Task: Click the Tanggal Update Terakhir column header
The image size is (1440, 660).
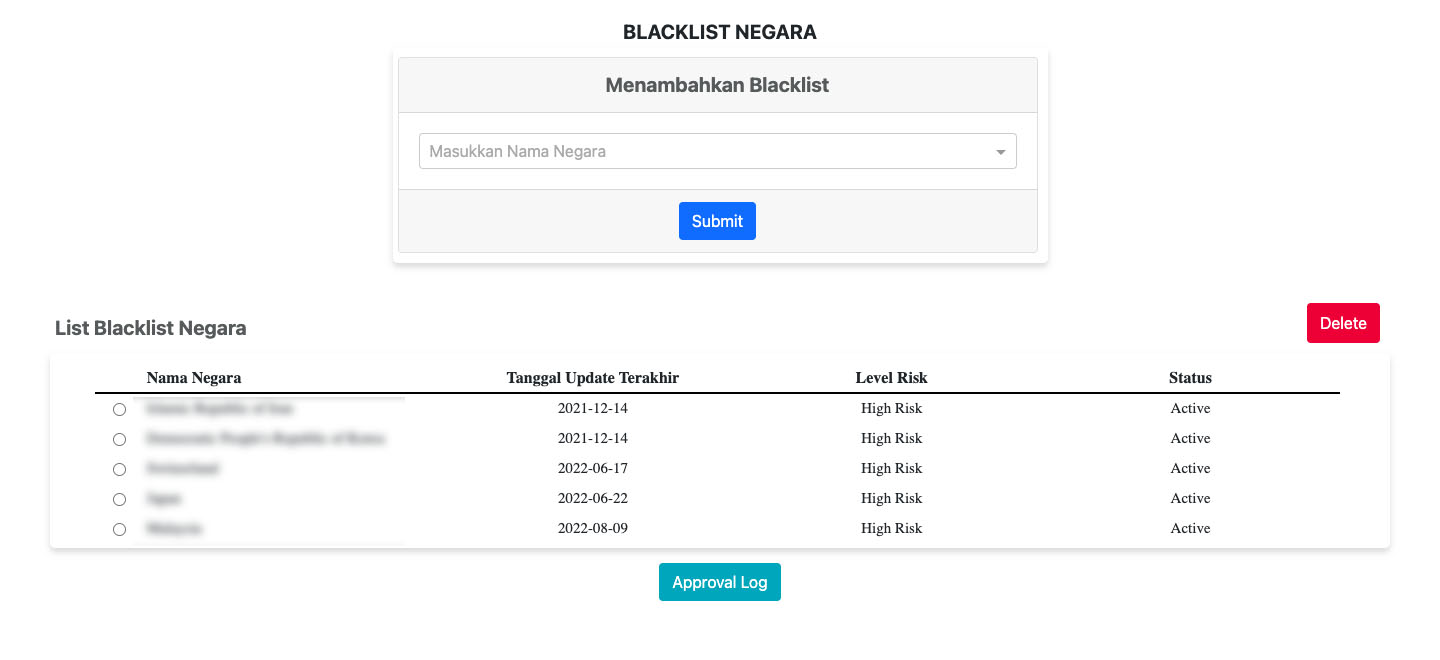Action: [x=593, y=378]
